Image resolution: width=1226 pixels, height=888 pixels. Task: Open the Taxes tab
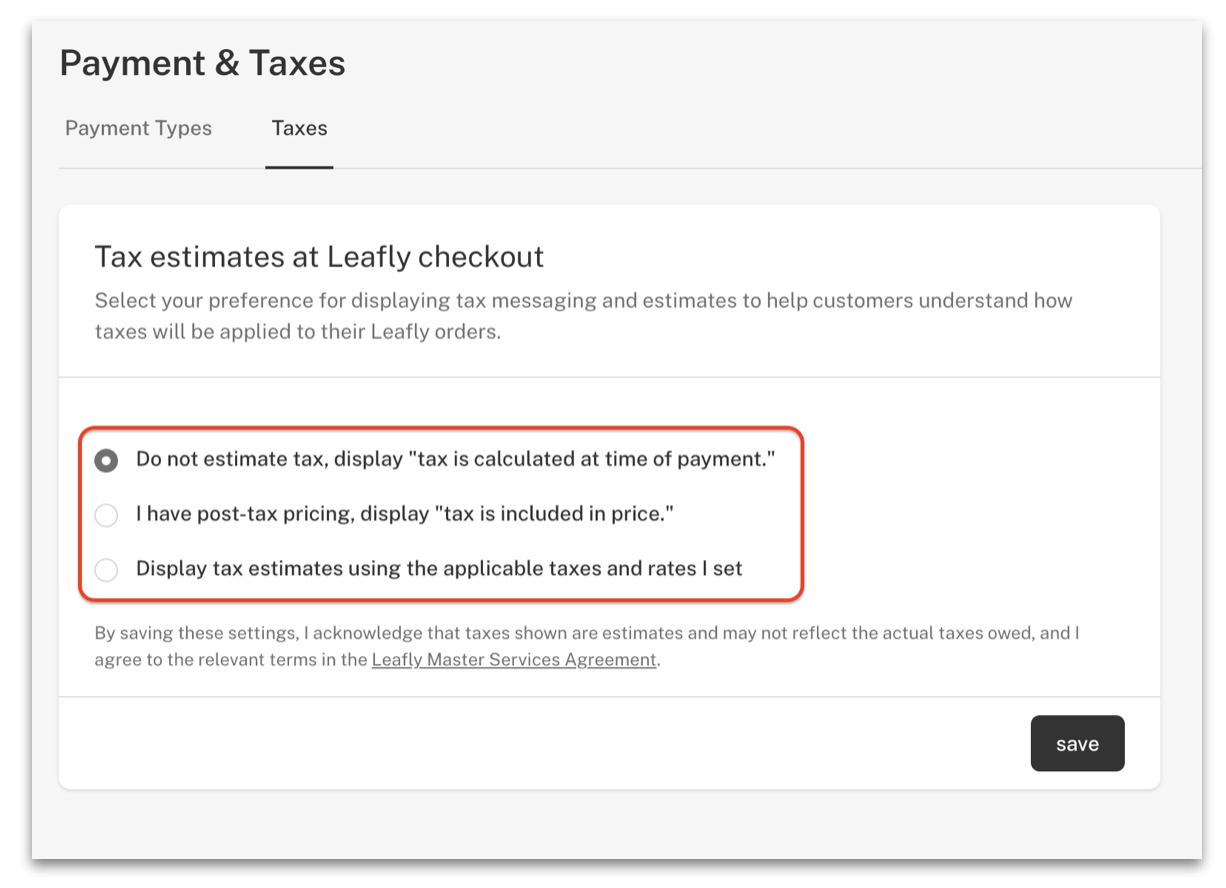pos(299,128)
